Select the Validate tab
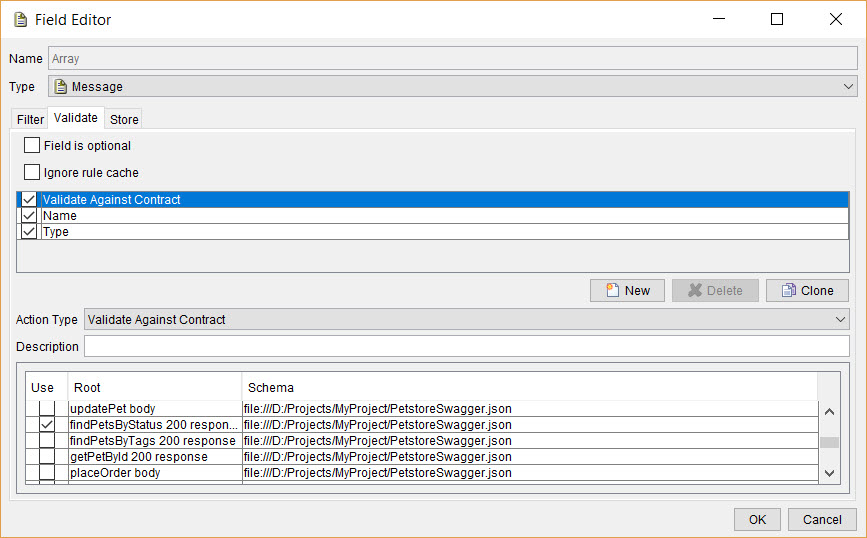 76,118
